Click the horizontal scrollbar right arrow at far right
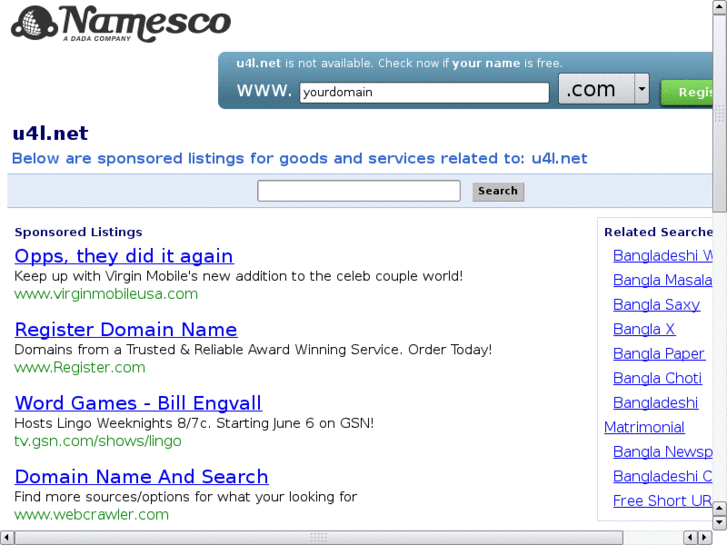This screenshot has width=727, height=545. click(x=705, y=538)
